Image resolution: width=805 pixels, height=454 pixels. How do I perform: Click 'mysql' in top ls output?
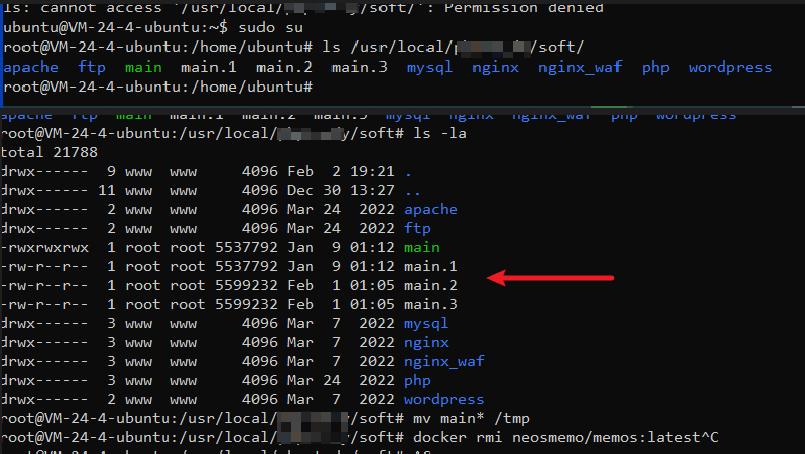click(430, 67)
